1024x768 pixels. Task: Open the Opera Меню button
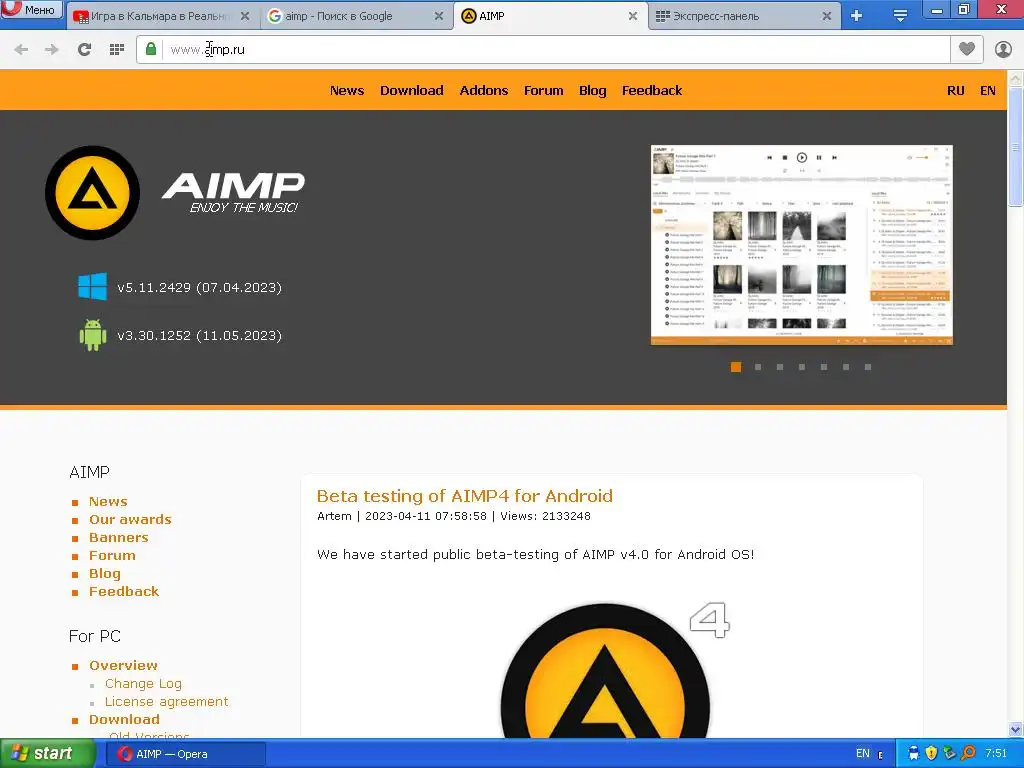pyautogui.click(x=31, y=10)
